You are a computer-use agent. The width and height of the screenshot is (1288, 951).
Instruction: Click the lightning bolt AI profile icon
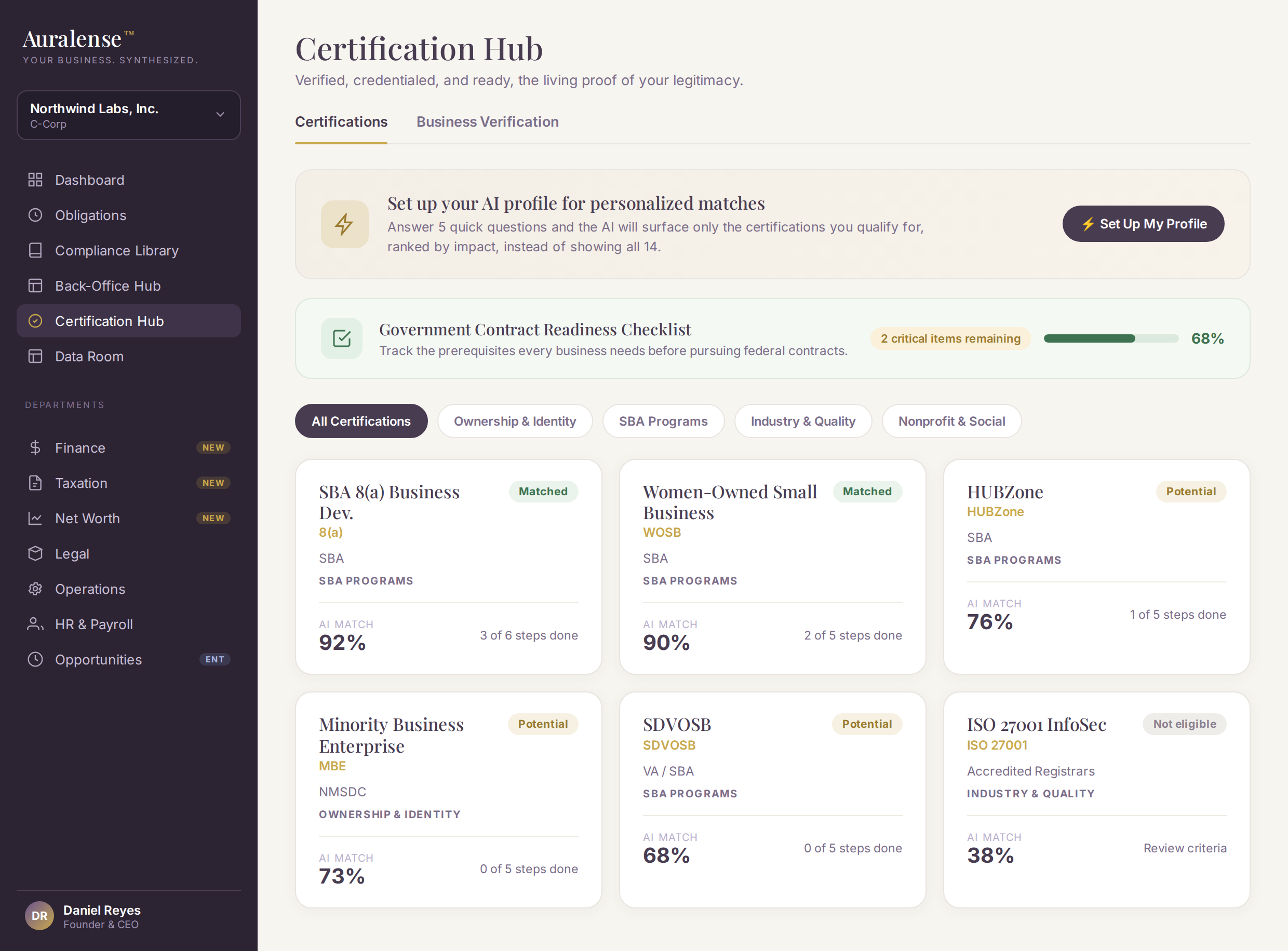coord(344,224)
